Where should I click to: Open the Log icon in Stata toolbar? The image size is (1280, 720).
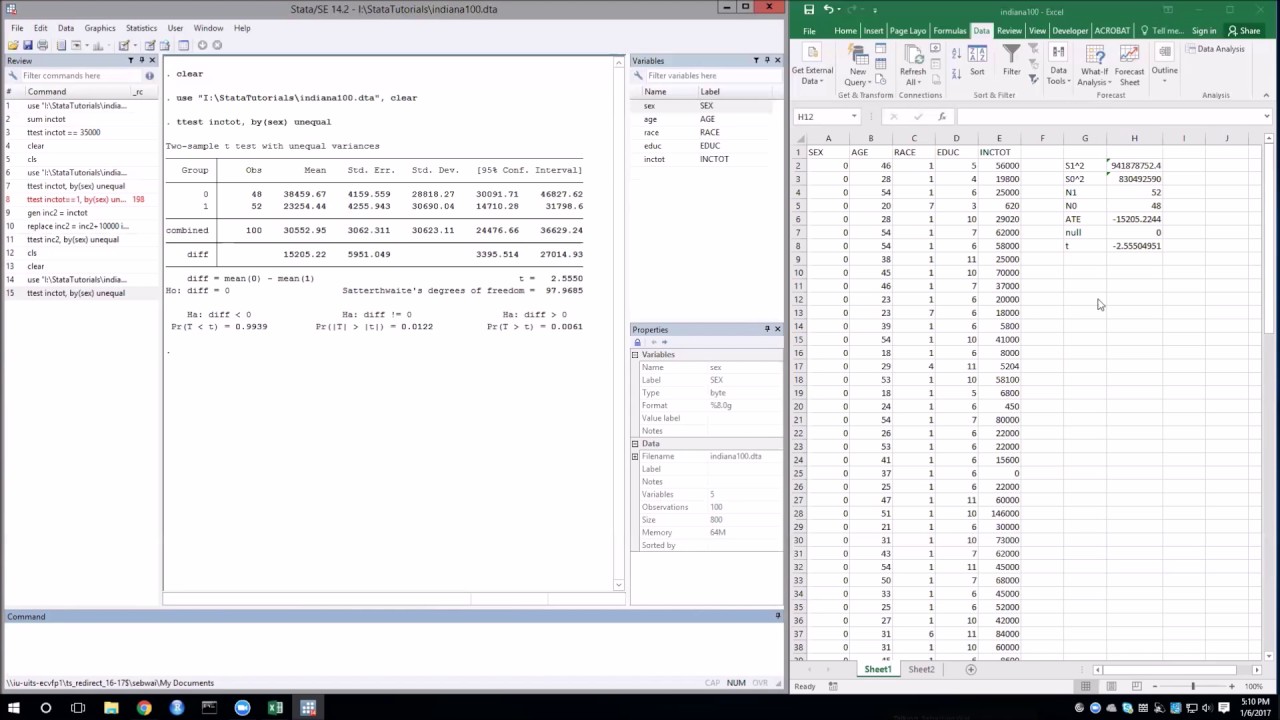point(61,45)
